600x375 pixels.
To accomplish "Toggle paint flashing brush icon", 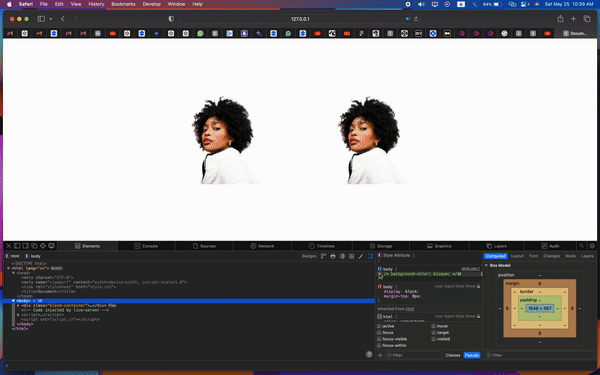I will point(361,256).
